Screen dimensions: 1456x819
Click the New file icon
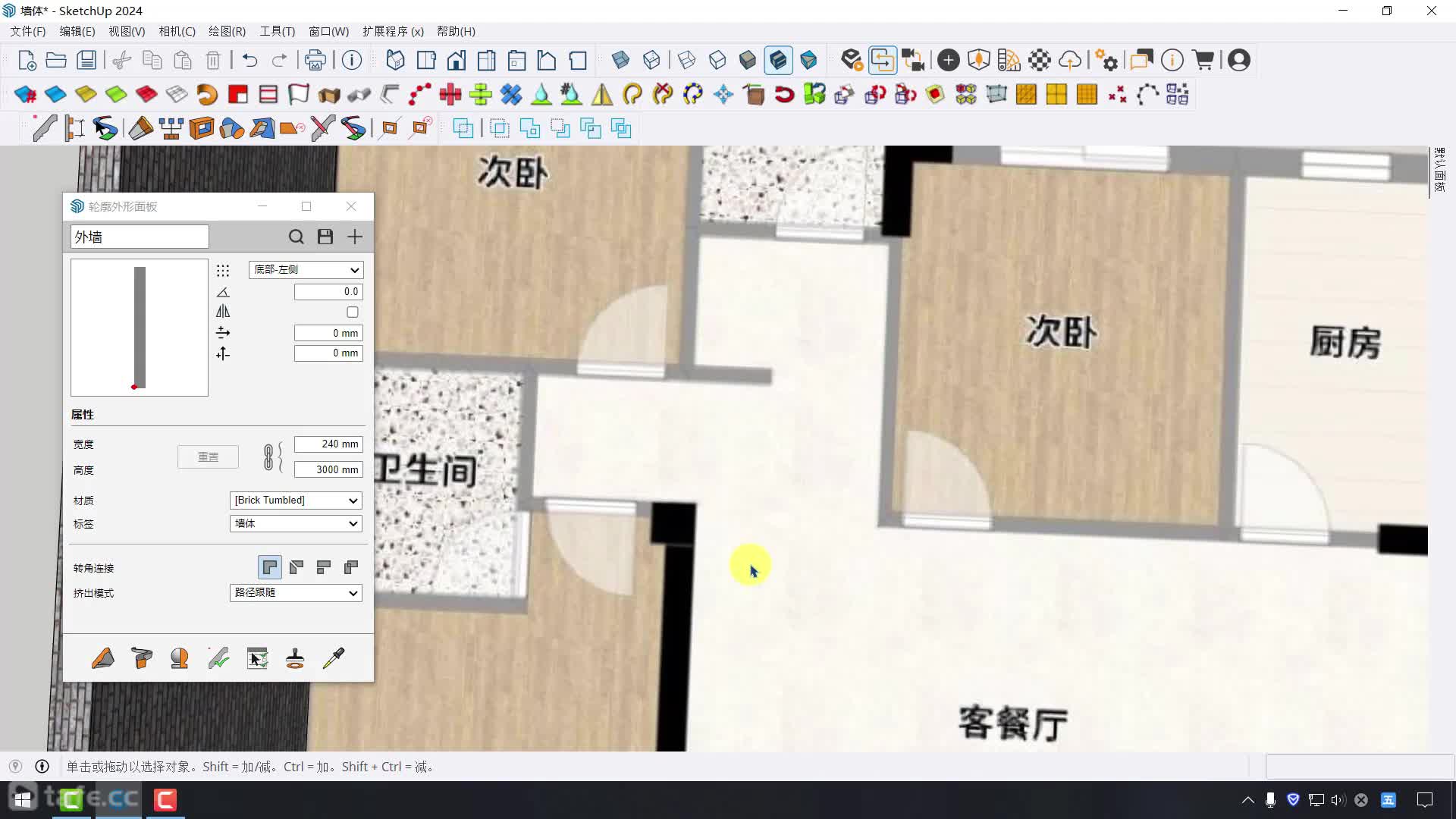[27, 60]
